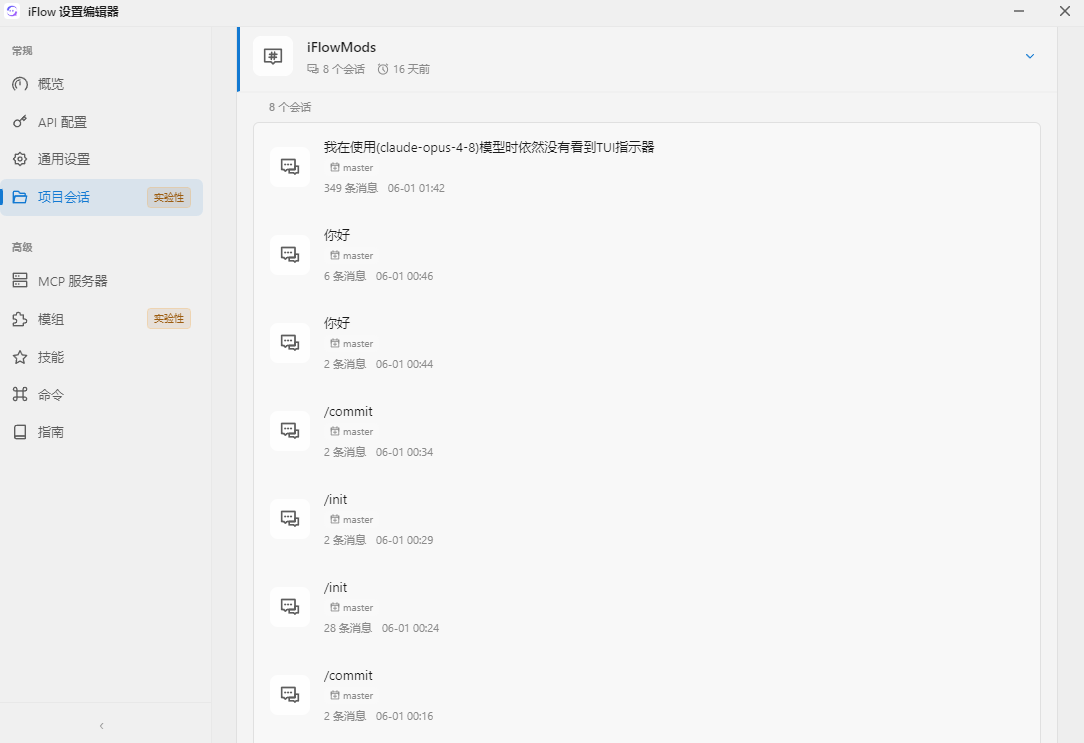The image size is (1084, 743).
Task: Click the iFlow logo in title bar
Action: [12, 11]
